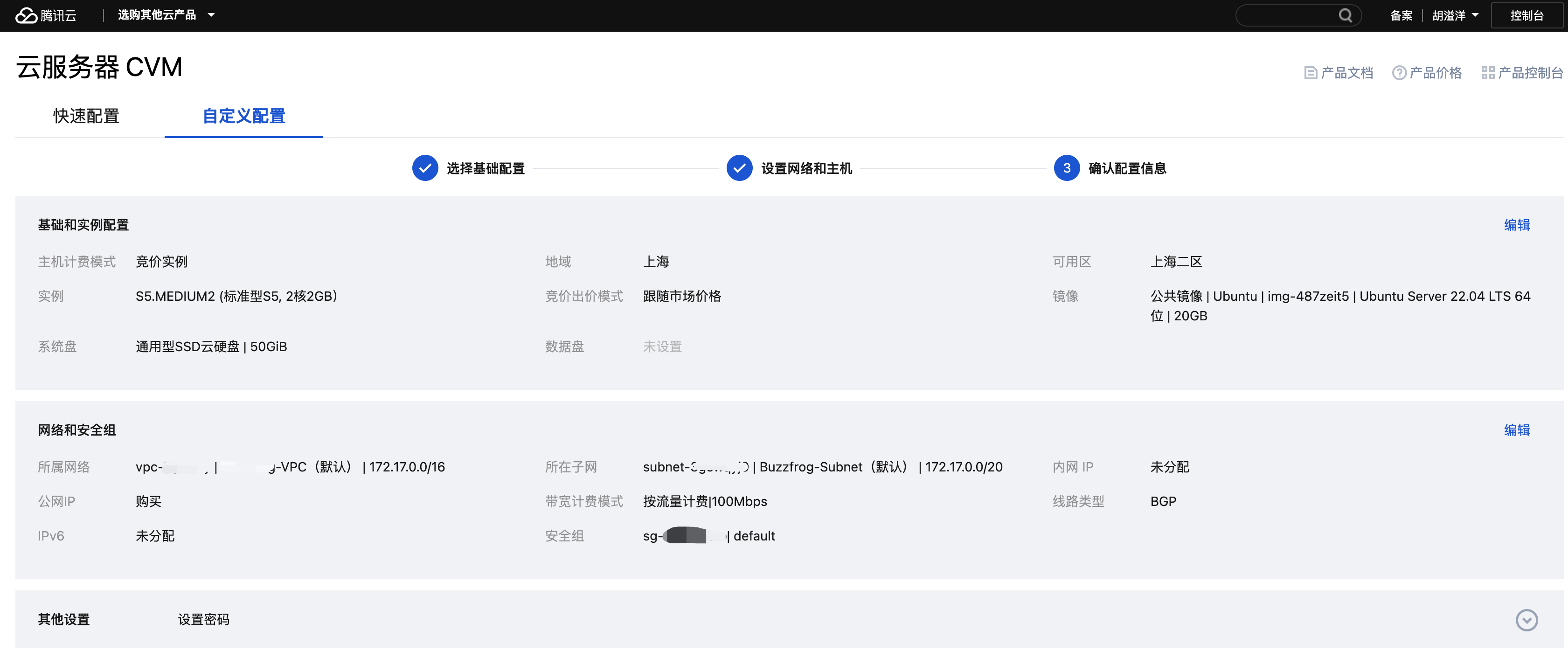The height and width of the screenshot is (651, 1568).
Task: Click the 上海二区 zone value
Action: coord(1176,262)
